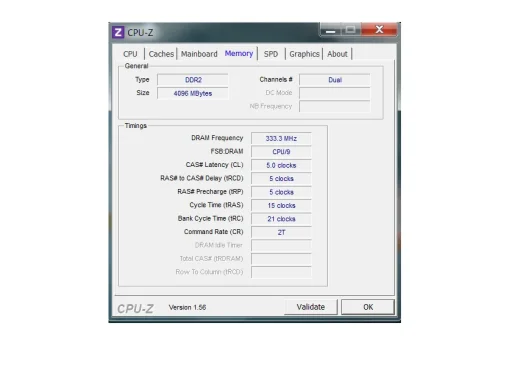The width and height of the screenshot is (512, 384).
Task: Click the Command Rate (CR) label
Action: click(213, 232)
